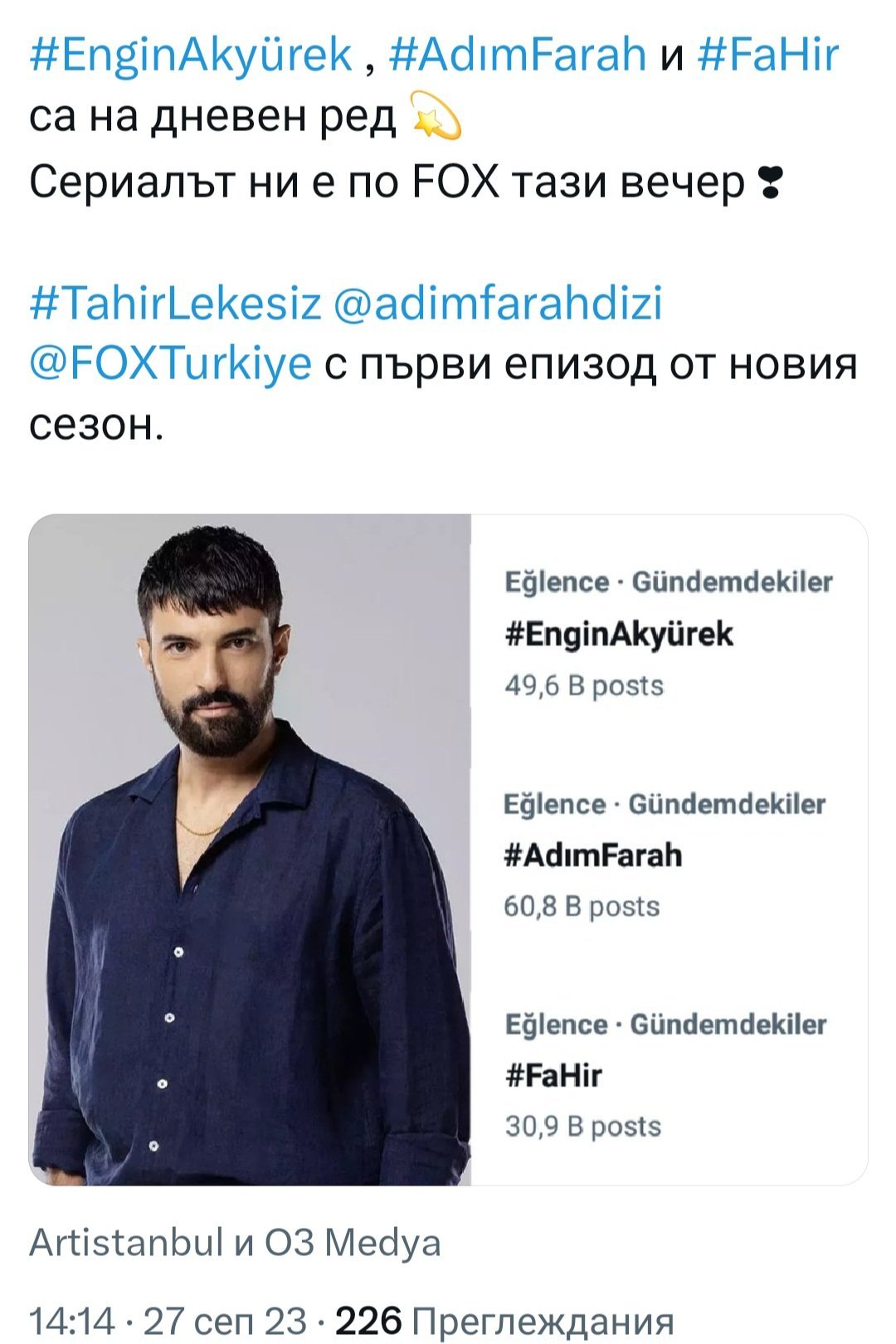View the 226 Преглеждания count
This screenshot has width=896, height=1344.
[x=504, y=1319]
